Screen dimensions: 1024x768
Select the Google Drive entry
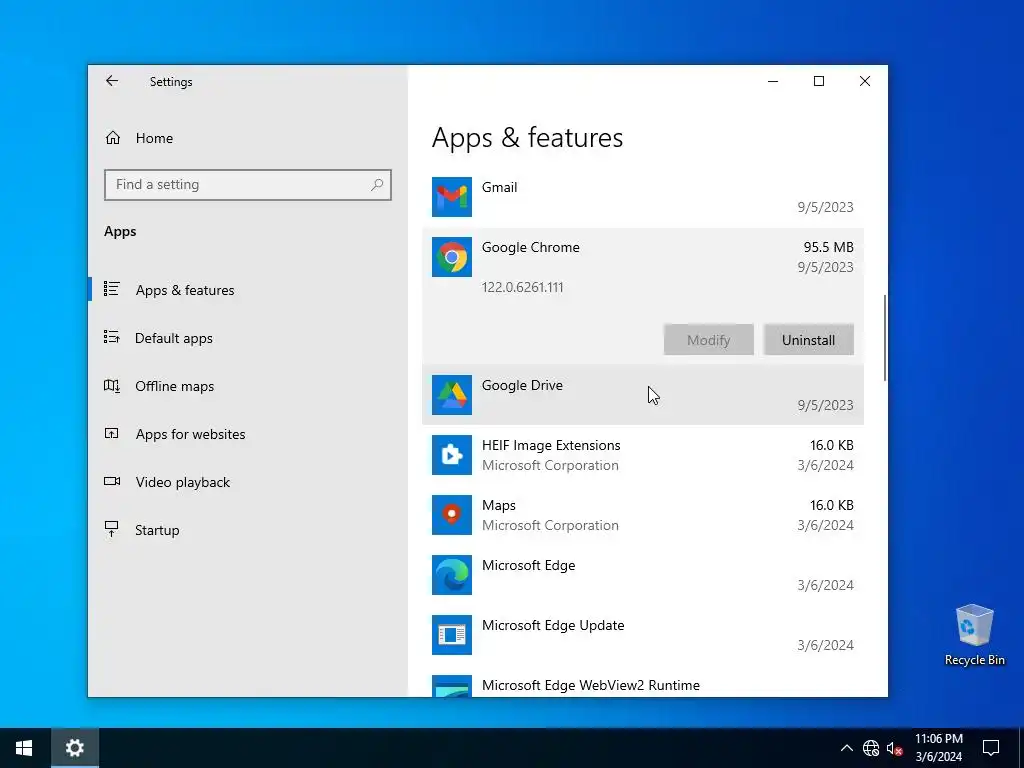(x=643, y=394)
